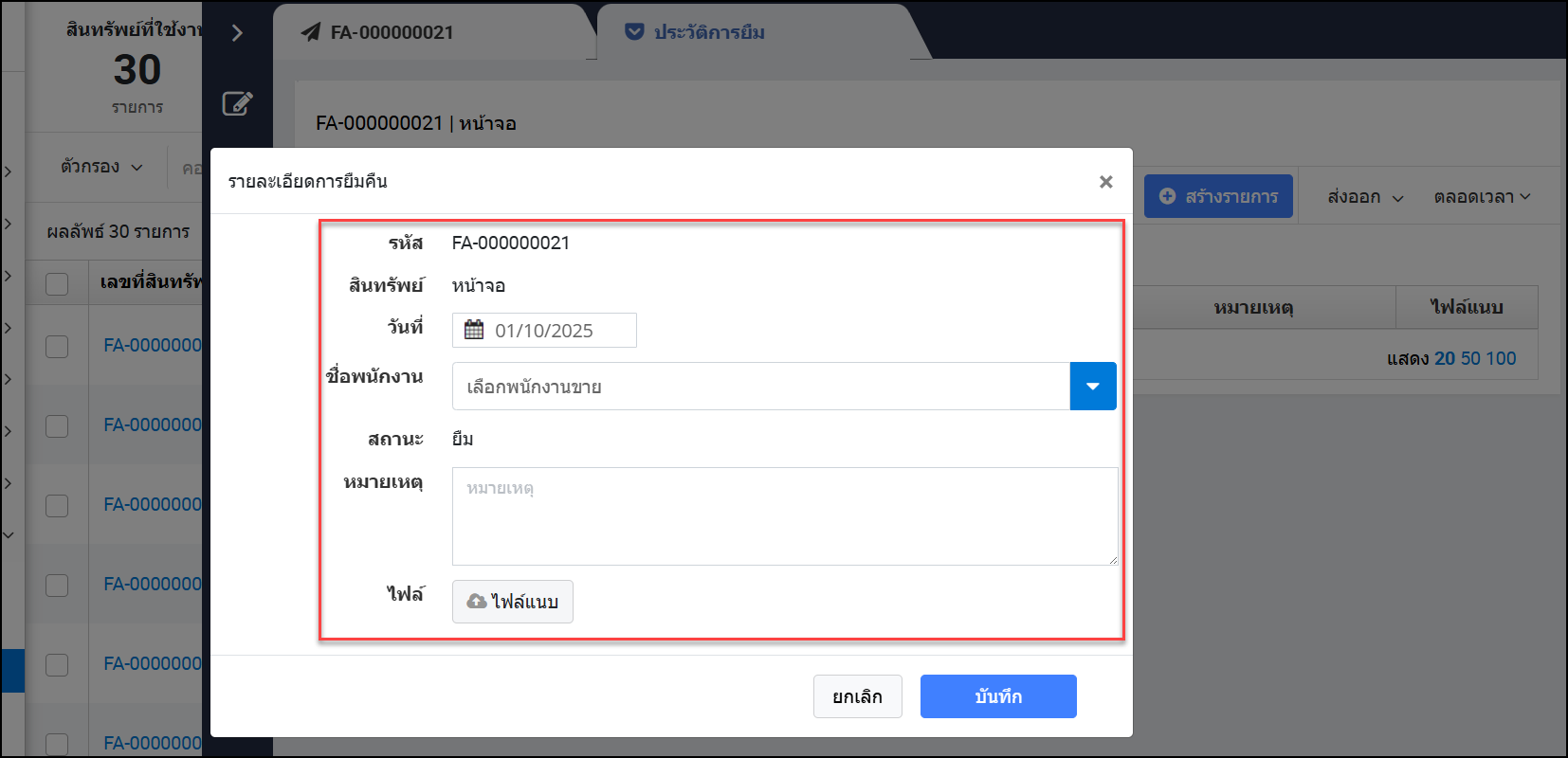1568x758 pixels.
Task: Check the first asset row checkbox
Action: (x=57, y=346)
